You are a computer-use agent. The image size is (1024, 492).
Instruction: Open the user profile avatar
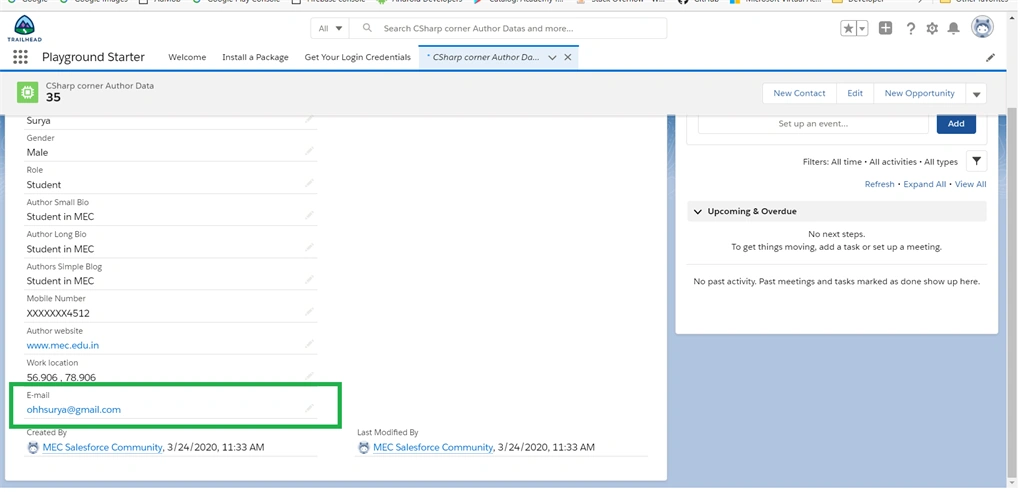click(982, 27)
